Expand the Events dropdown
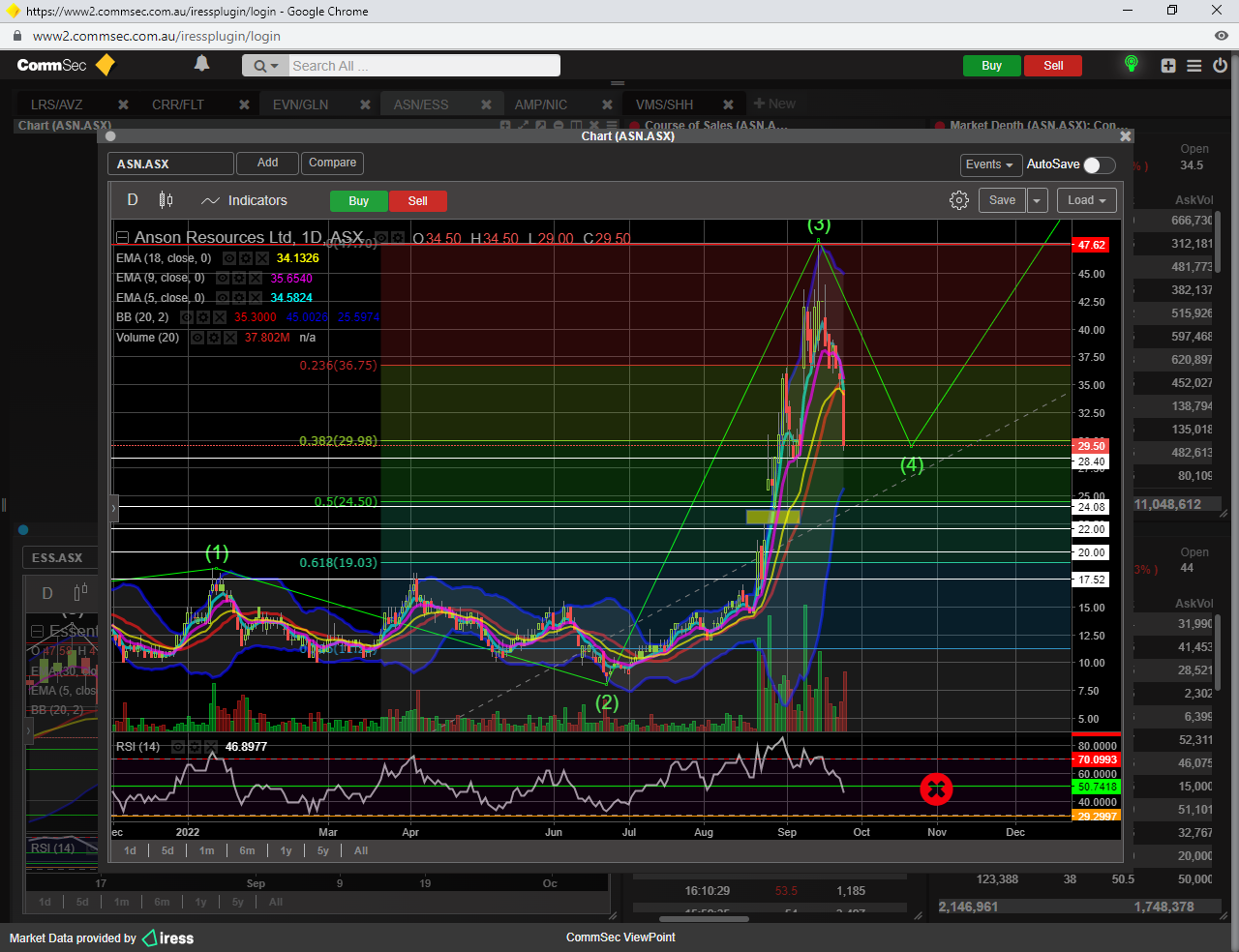 click(989, 164)
